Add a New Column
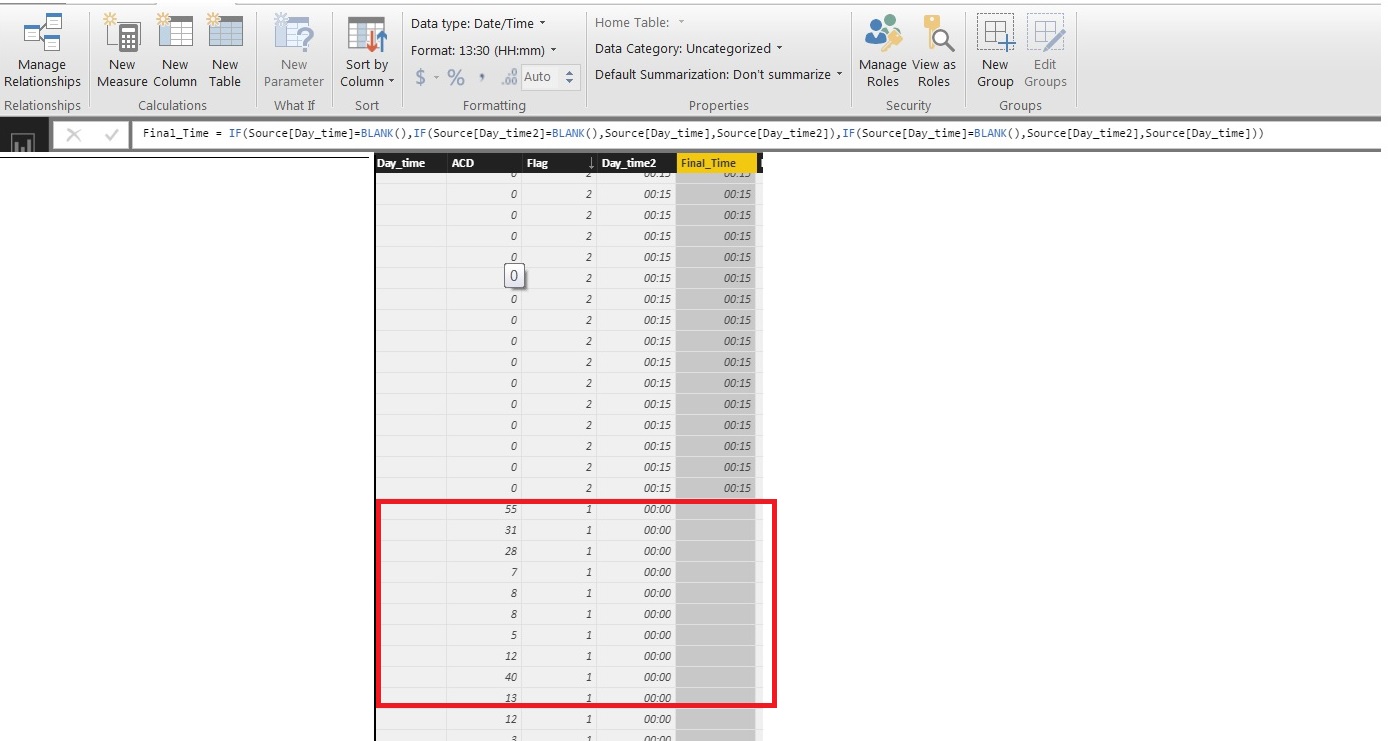The image size is (1388, 741). pos(175,52)
